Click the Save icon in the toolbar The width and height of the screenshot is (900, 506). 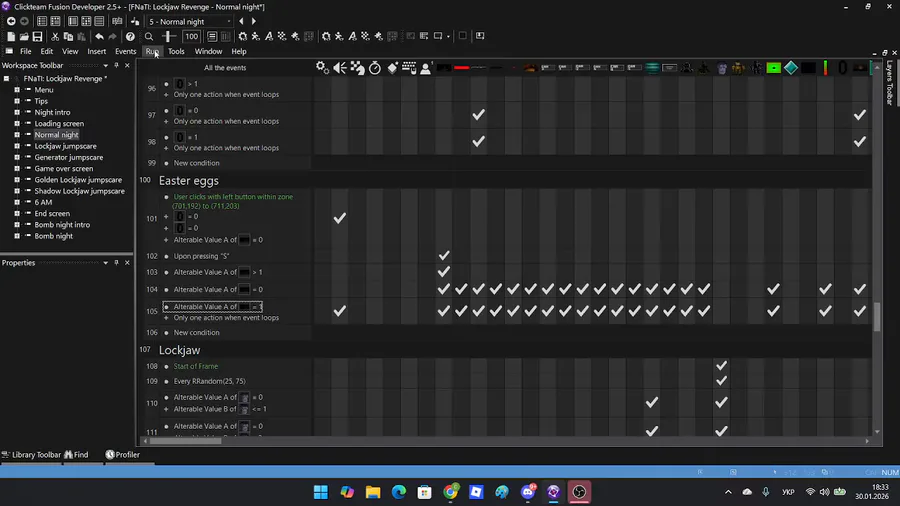[37, 37]
